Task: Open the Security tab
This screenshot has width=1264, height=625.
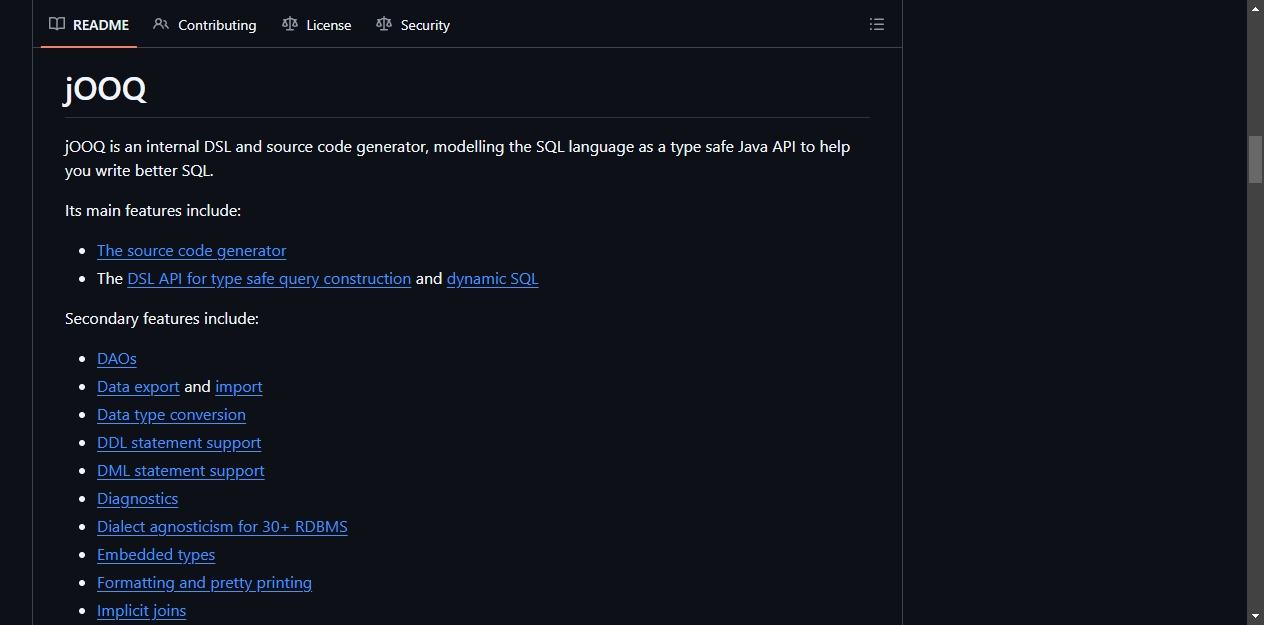Action: coord(413,25)
